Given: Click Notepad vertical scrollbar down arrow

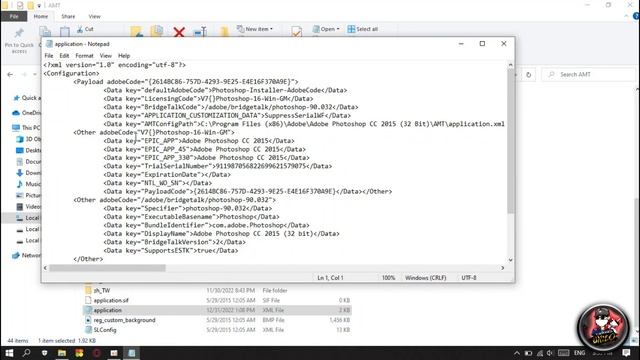Looking at the screenshot, I should pos(510,260).
